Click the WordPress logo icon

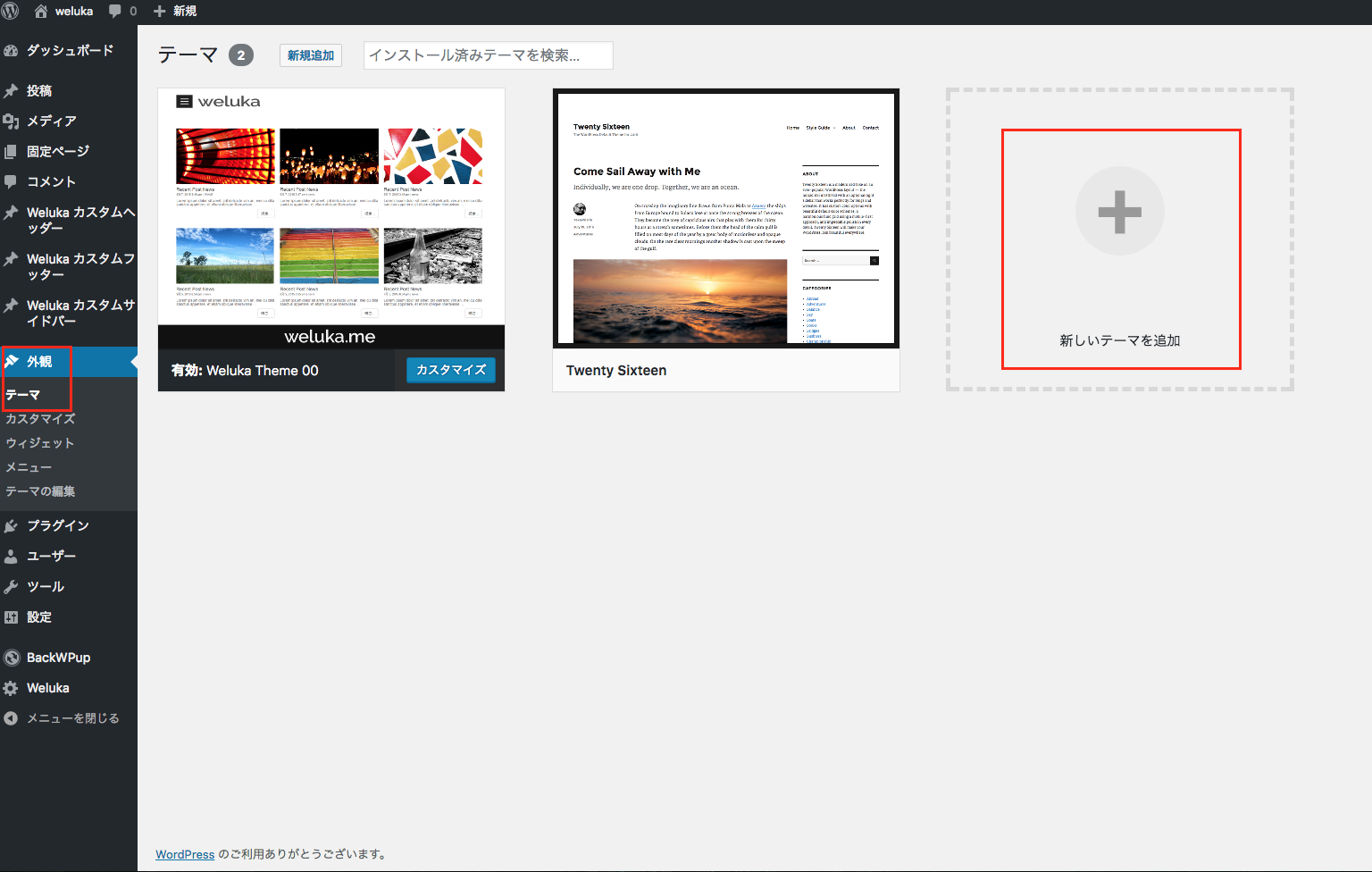(x=10, y=11)
